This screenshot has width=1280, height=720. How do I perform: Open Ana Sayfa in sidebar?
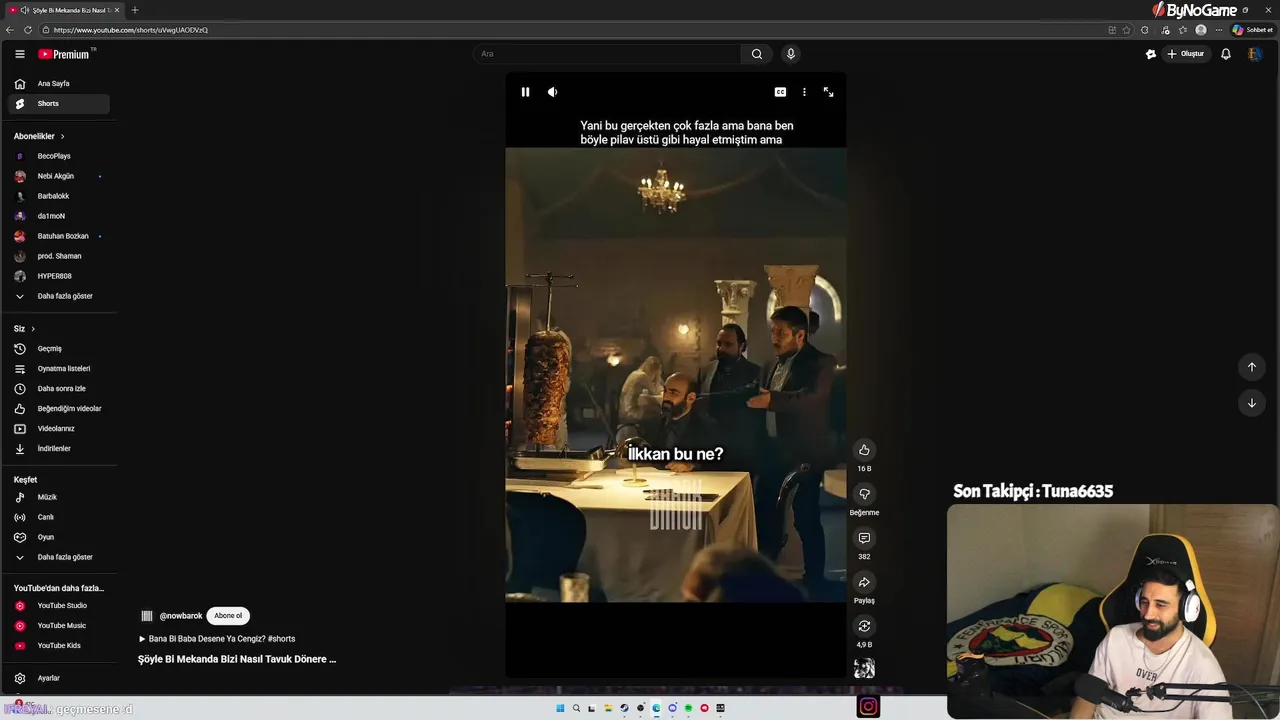point(59,84)
